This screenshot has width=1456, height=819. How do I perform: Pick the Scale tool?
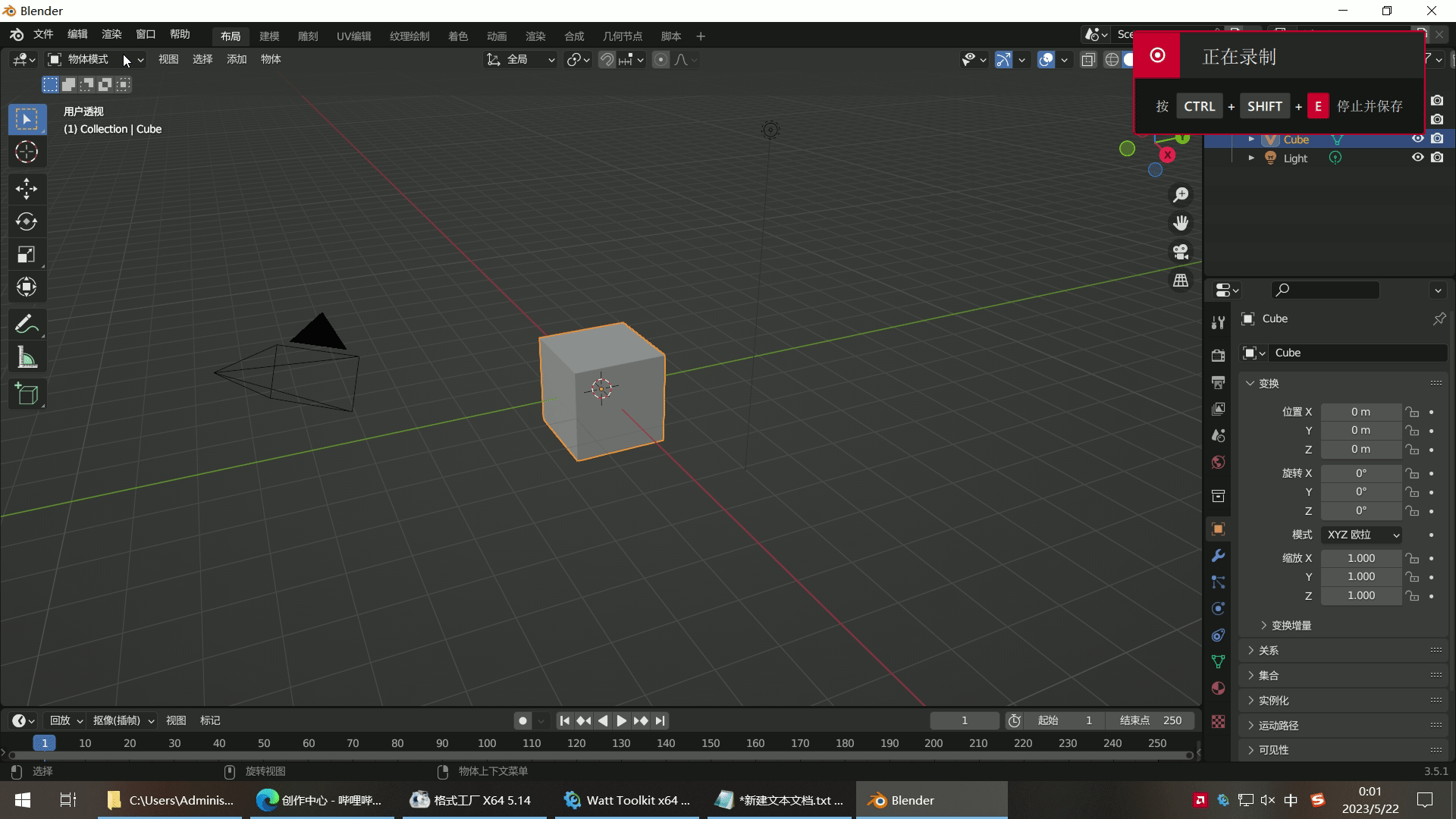coord(27,254)
